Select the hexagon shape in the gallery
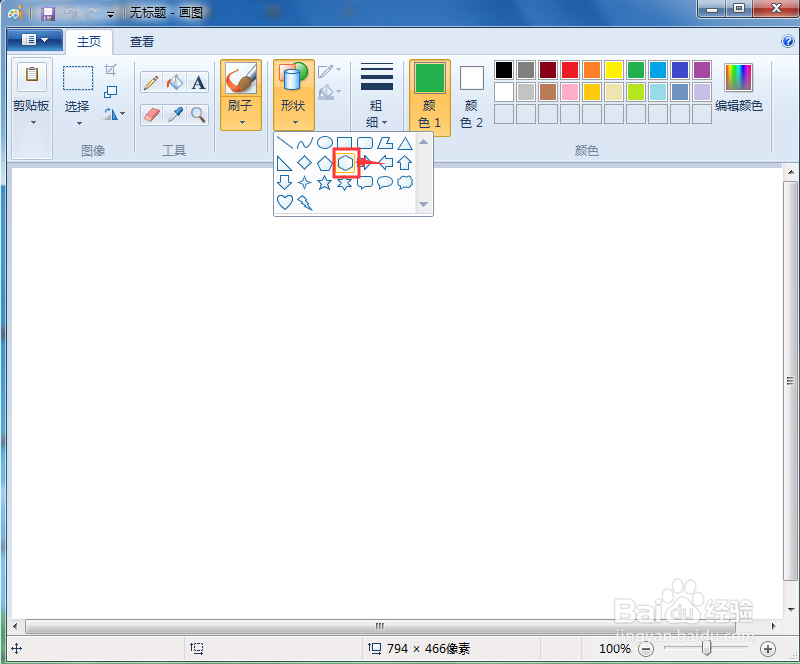Image resolution: width=800 pixels, height=664 pixels. coord(345,163)
